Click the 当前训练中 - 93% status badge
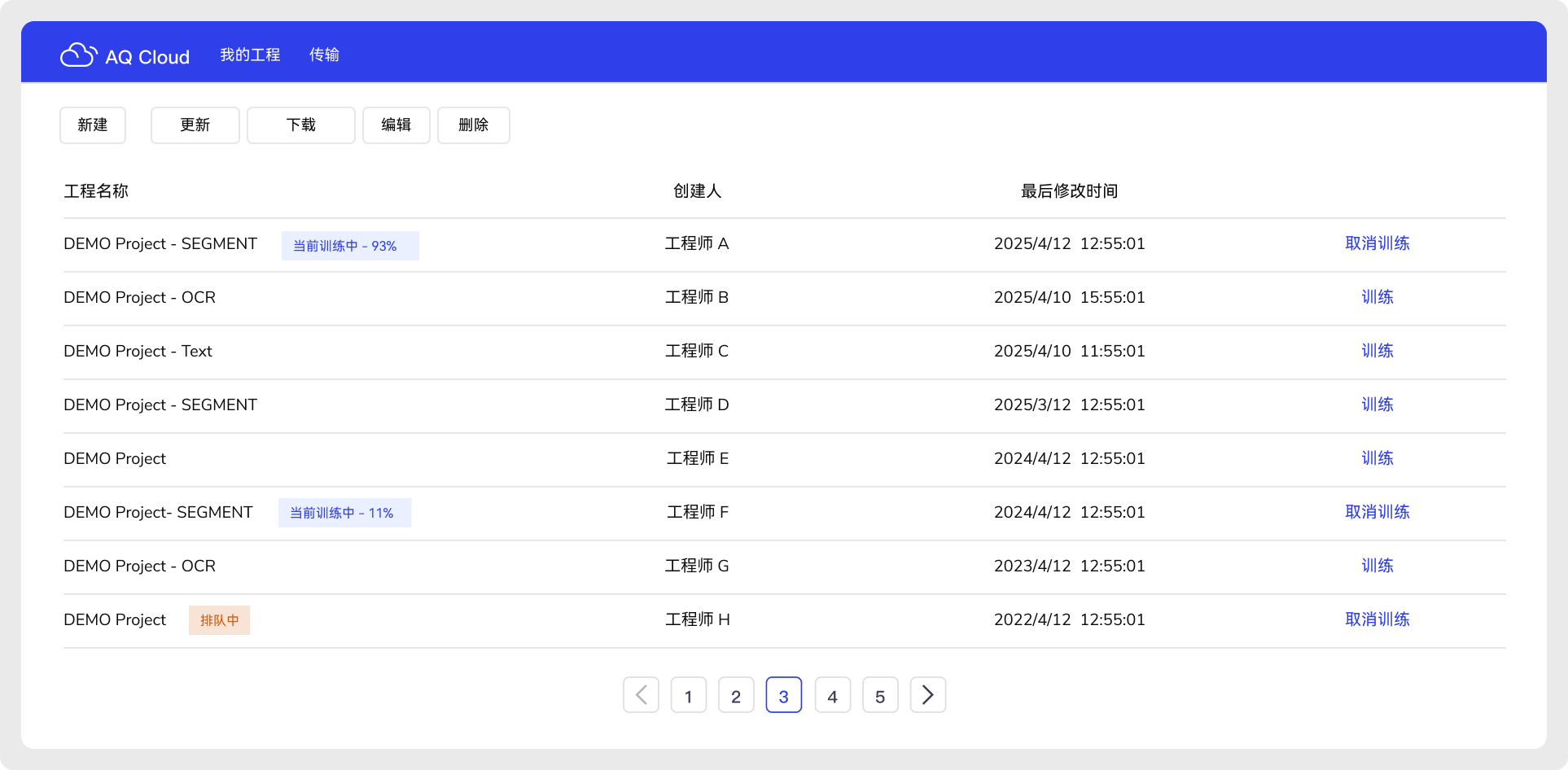Image resolution: width=1568 pixels, height=770 pixels. point(350,246)
